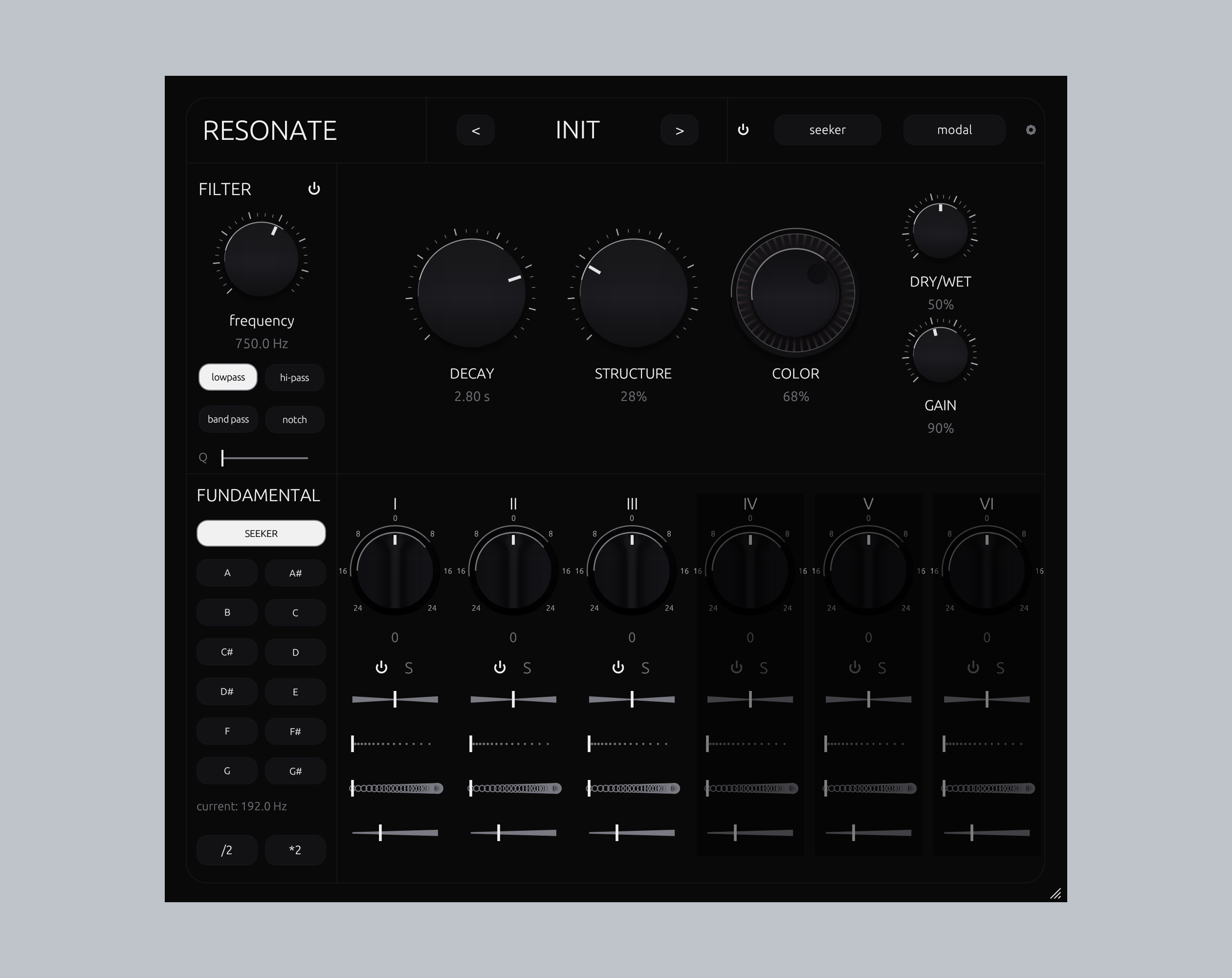The image size is (1232, 978).
Task: Click the DRY/WET knob
Action: (x=940, y=230)
